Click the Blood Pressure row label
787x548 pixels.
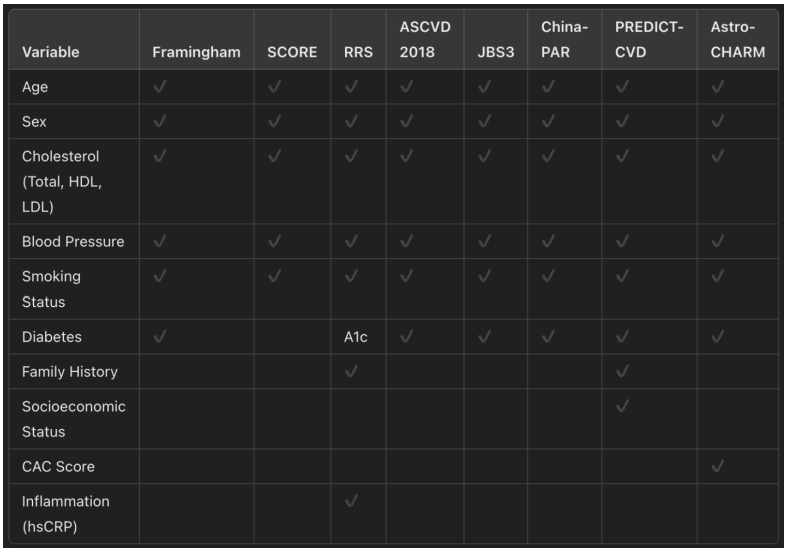coord(73,243)
